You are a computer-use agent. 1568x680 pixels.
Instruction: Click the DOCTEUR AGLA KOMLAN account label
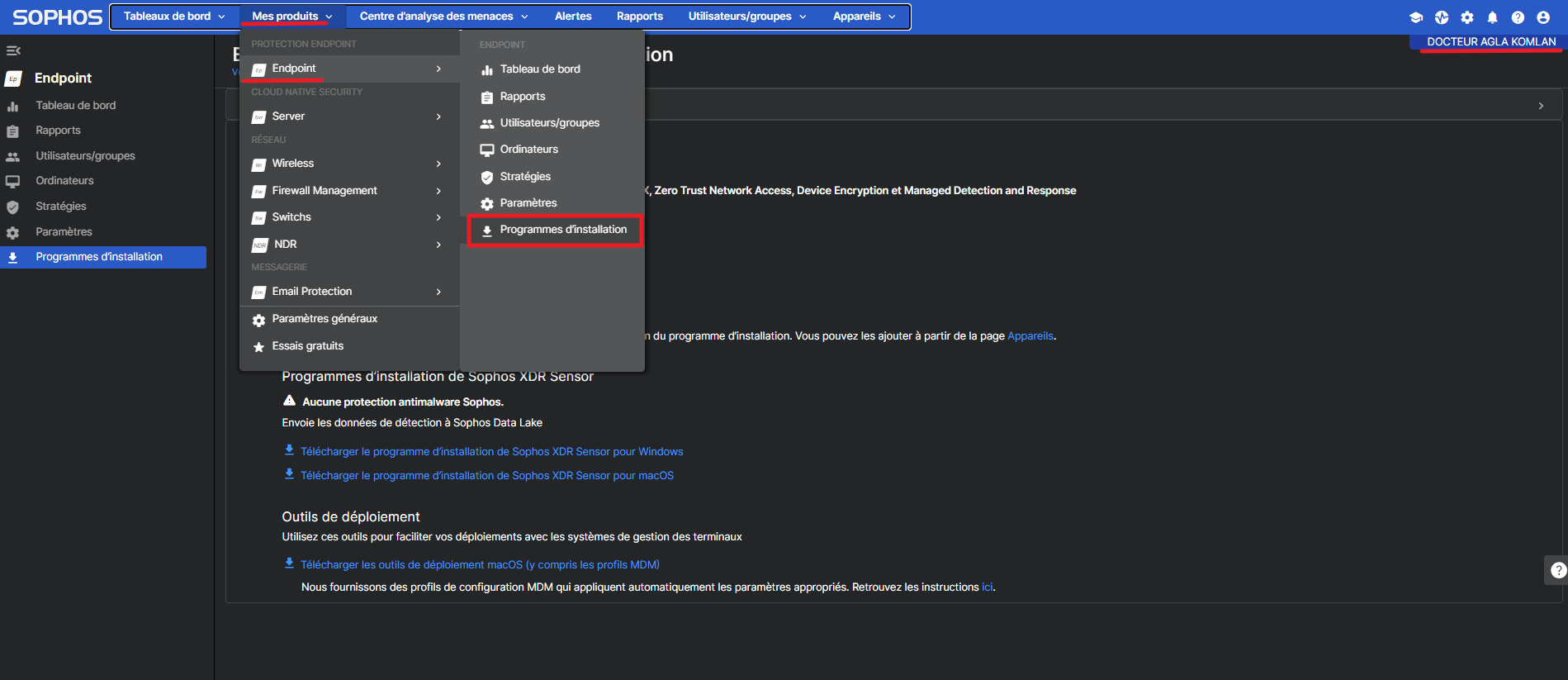[x=1491, y=42]
